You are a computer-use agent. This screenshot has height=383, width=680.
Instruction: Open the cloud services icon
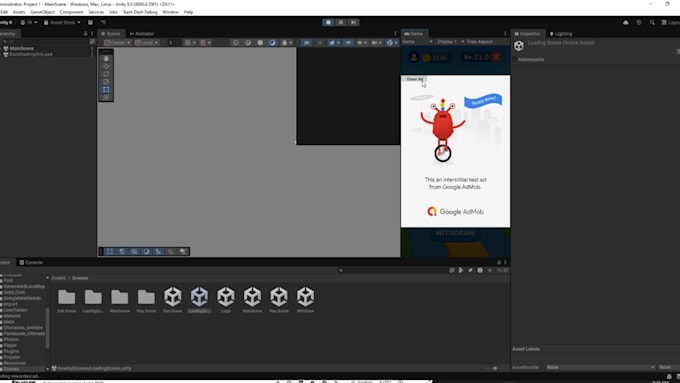click(x=626, y=22)
